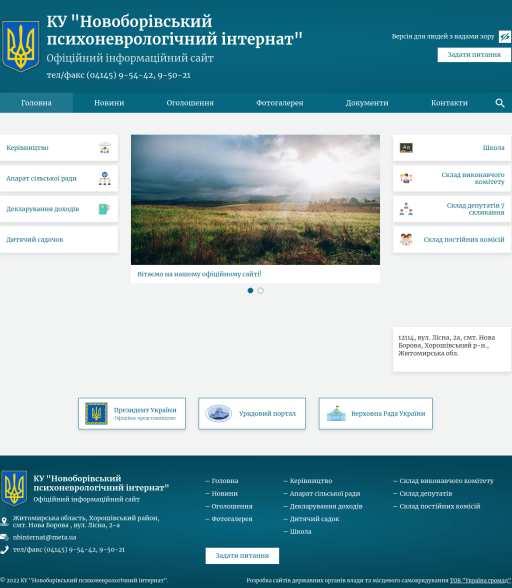Open the Президент України banner link
The width and height of the screenshot is (512, 588).
pos(132,414)
